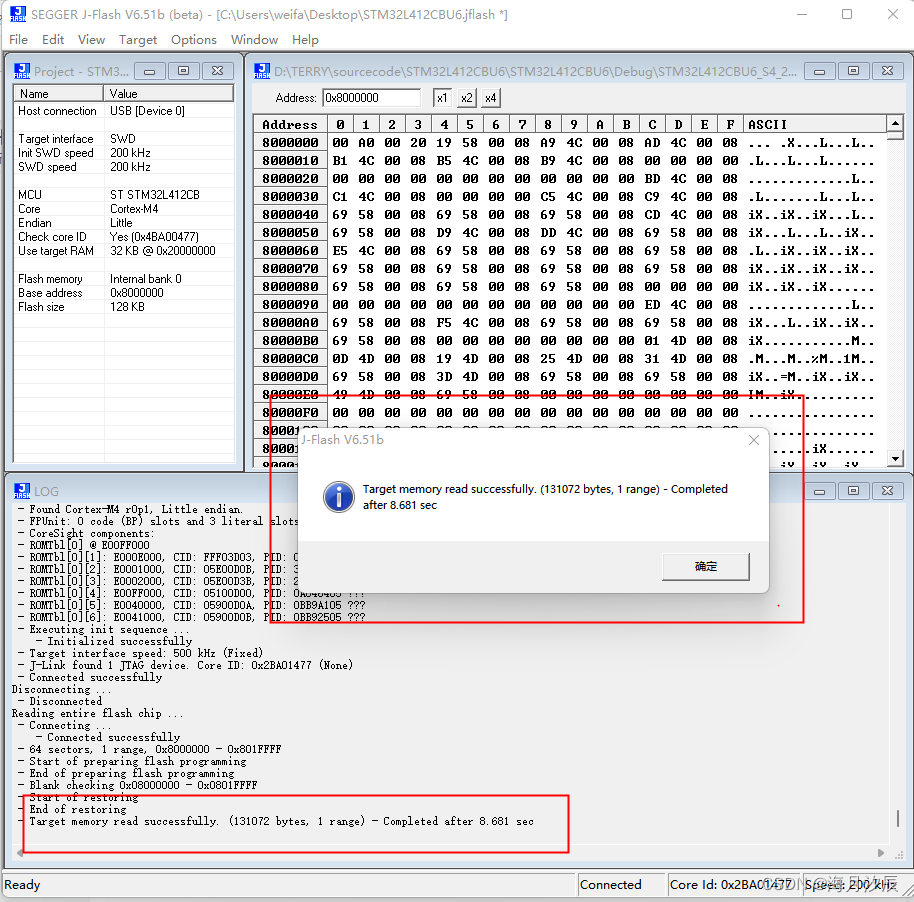Click log line 'Reading entire flash chip ...'

click(x=97, y=713)
